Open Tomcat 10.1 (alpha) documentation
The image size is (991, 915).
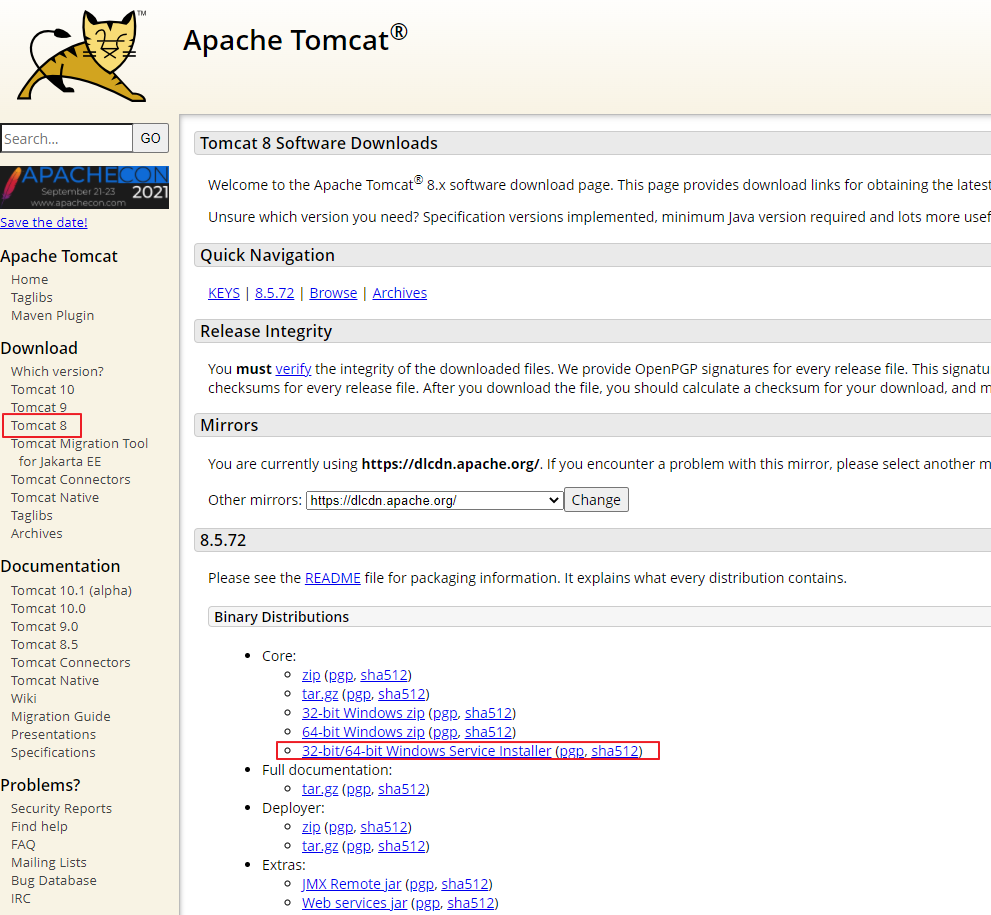(71, 590)
